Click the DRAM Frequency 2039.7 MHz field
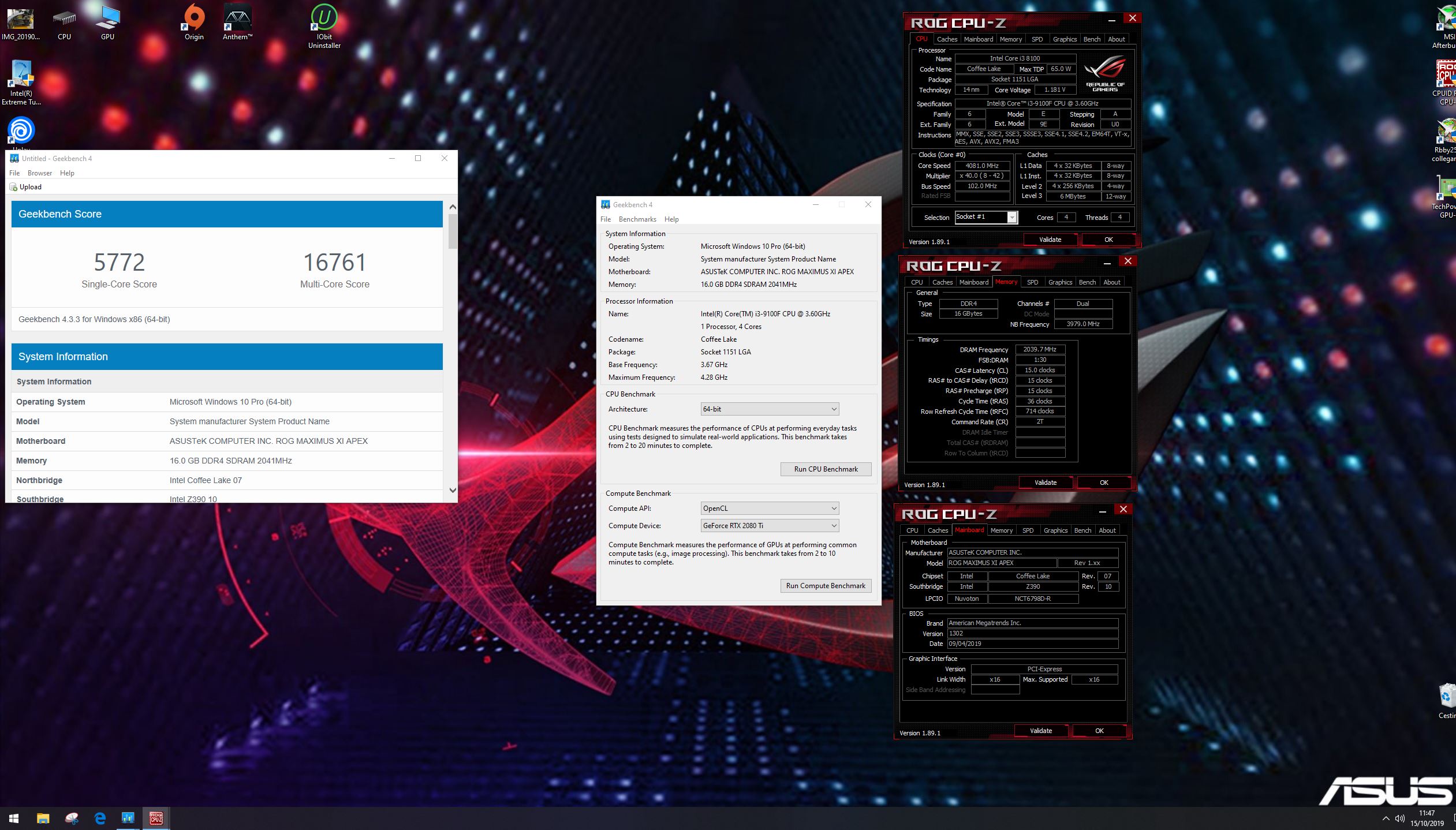Screen dimensions: 1456x830 pos(1040,350)
